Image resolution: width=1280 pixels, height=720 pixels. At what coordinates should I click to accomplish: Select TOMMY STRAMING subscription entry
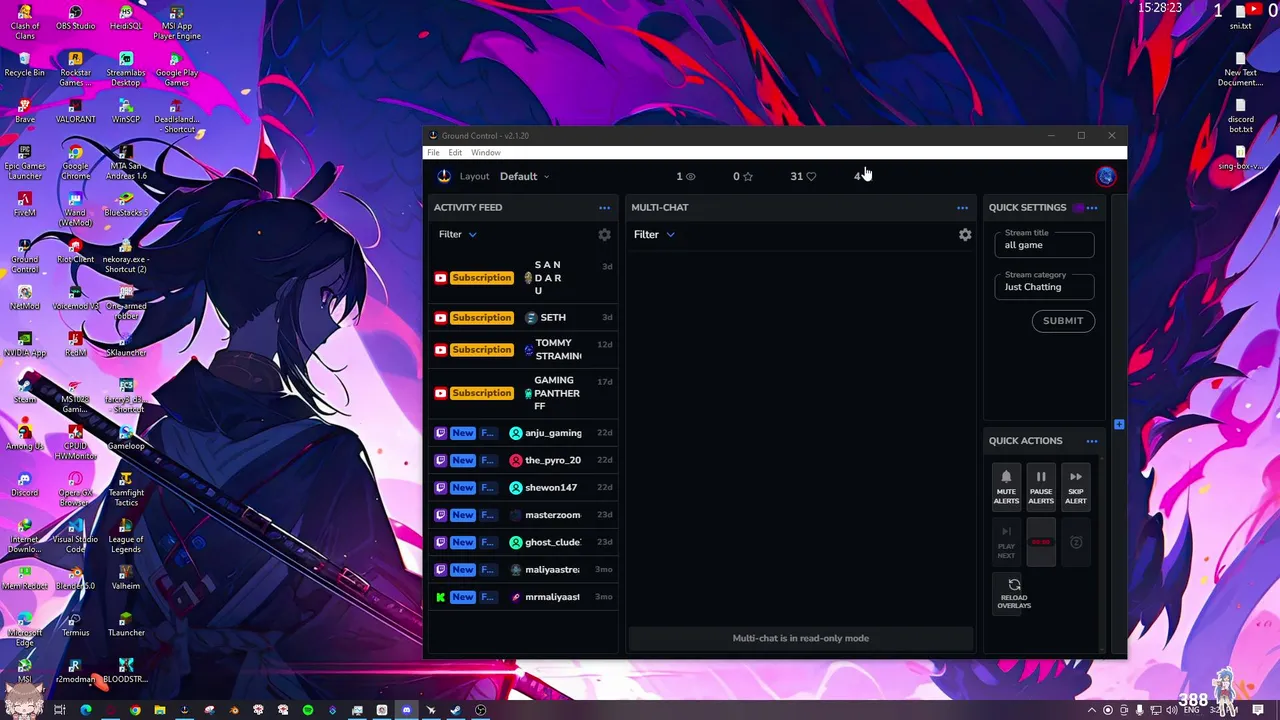523,350
